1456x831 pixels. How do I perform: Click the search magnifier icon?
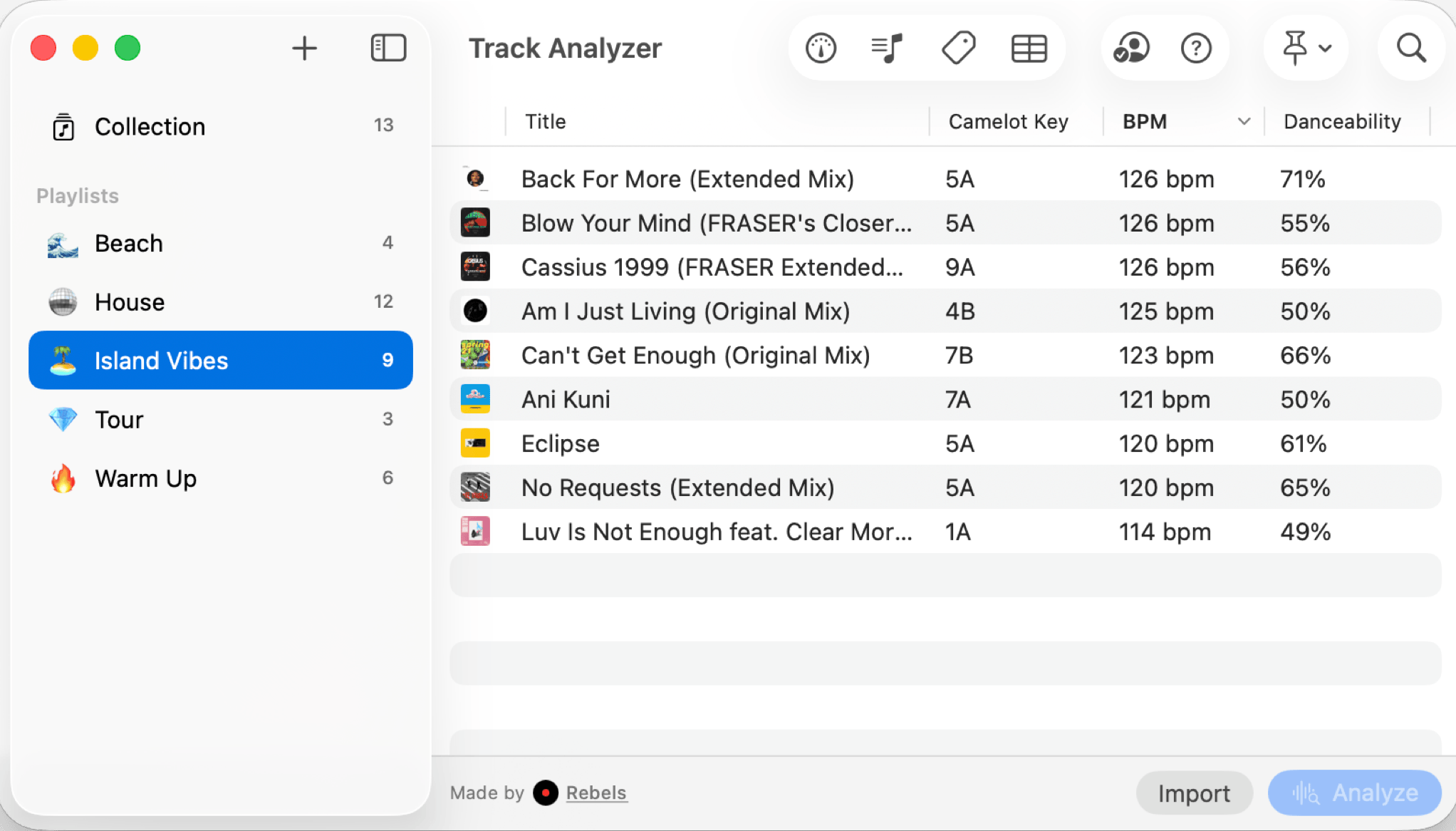pos(1410,48)
